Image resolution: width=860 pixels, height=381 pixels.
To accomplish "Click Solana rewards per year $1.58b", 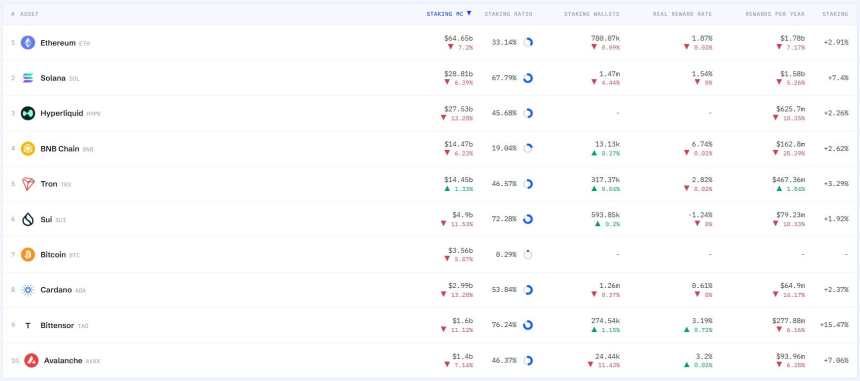I will click(792, 73).
